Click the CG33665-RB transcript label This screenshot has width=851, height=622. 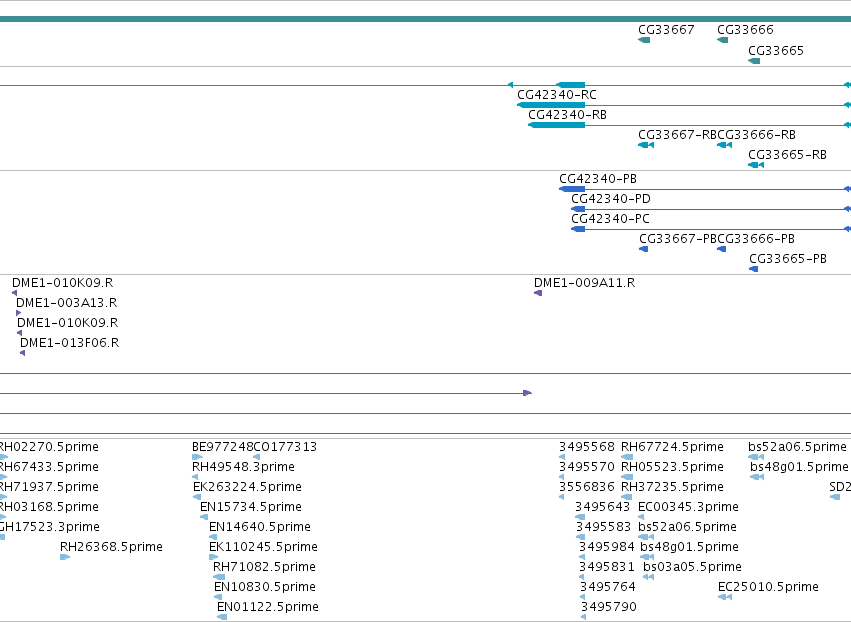tap(788, 155)
